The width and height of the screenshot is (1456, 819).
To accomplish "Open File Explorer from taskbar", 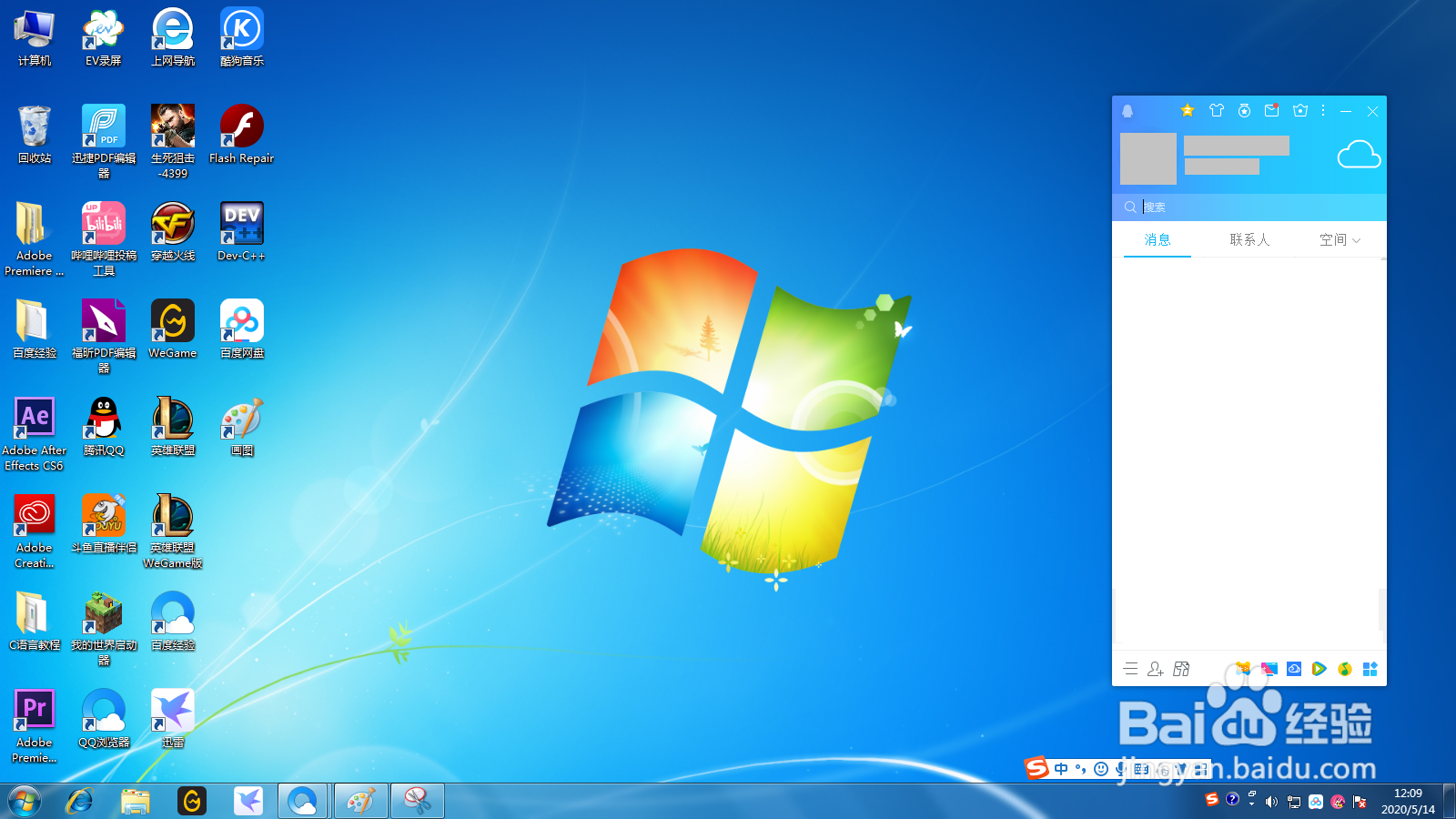I will [x=136, y=802].
